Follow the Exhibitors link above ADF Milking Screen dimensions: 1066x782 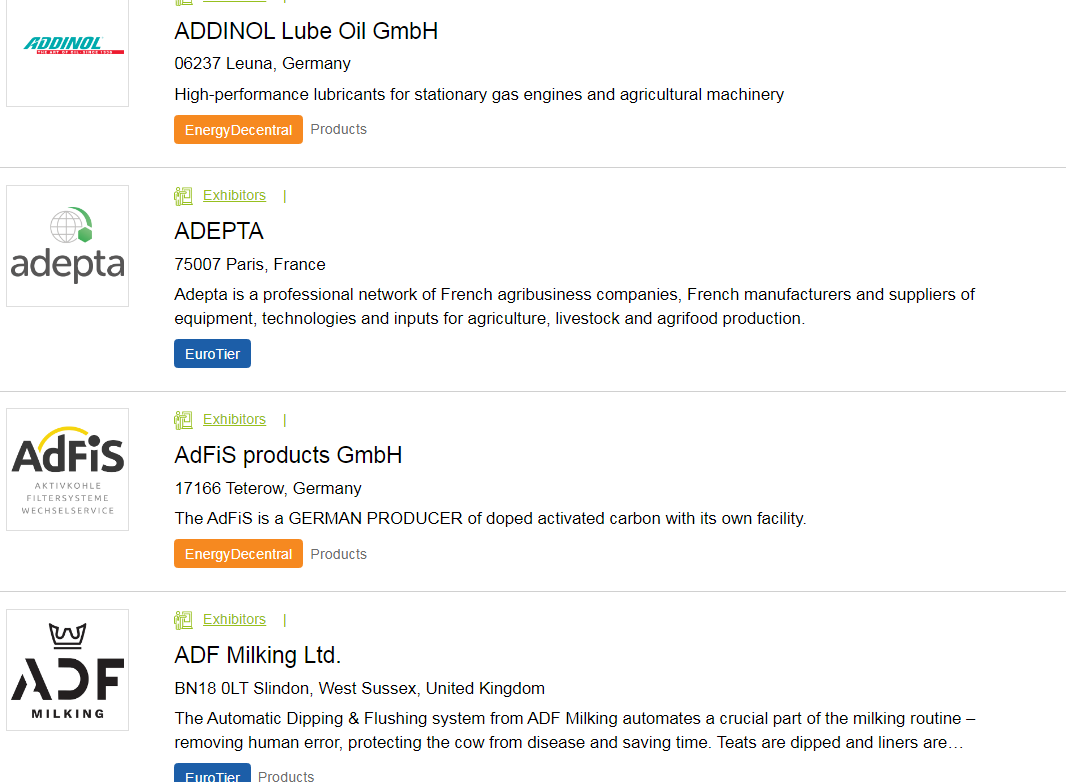click(x=234, y=619)
